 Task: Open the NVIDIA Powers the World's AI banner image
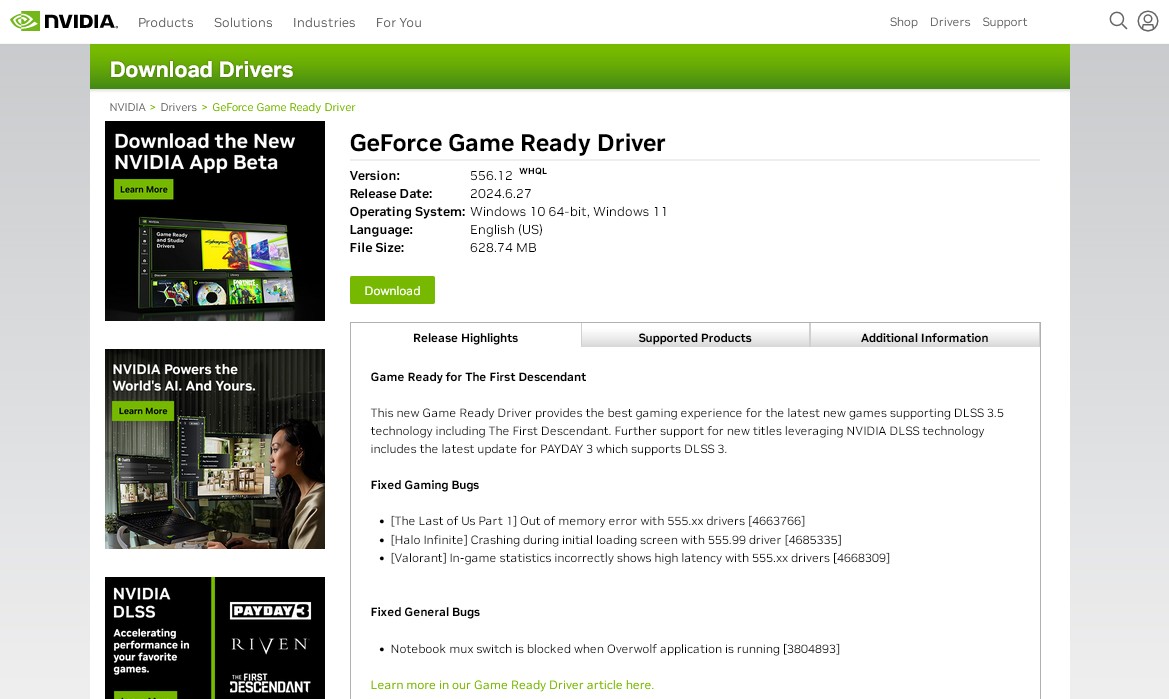click(215, 449)
